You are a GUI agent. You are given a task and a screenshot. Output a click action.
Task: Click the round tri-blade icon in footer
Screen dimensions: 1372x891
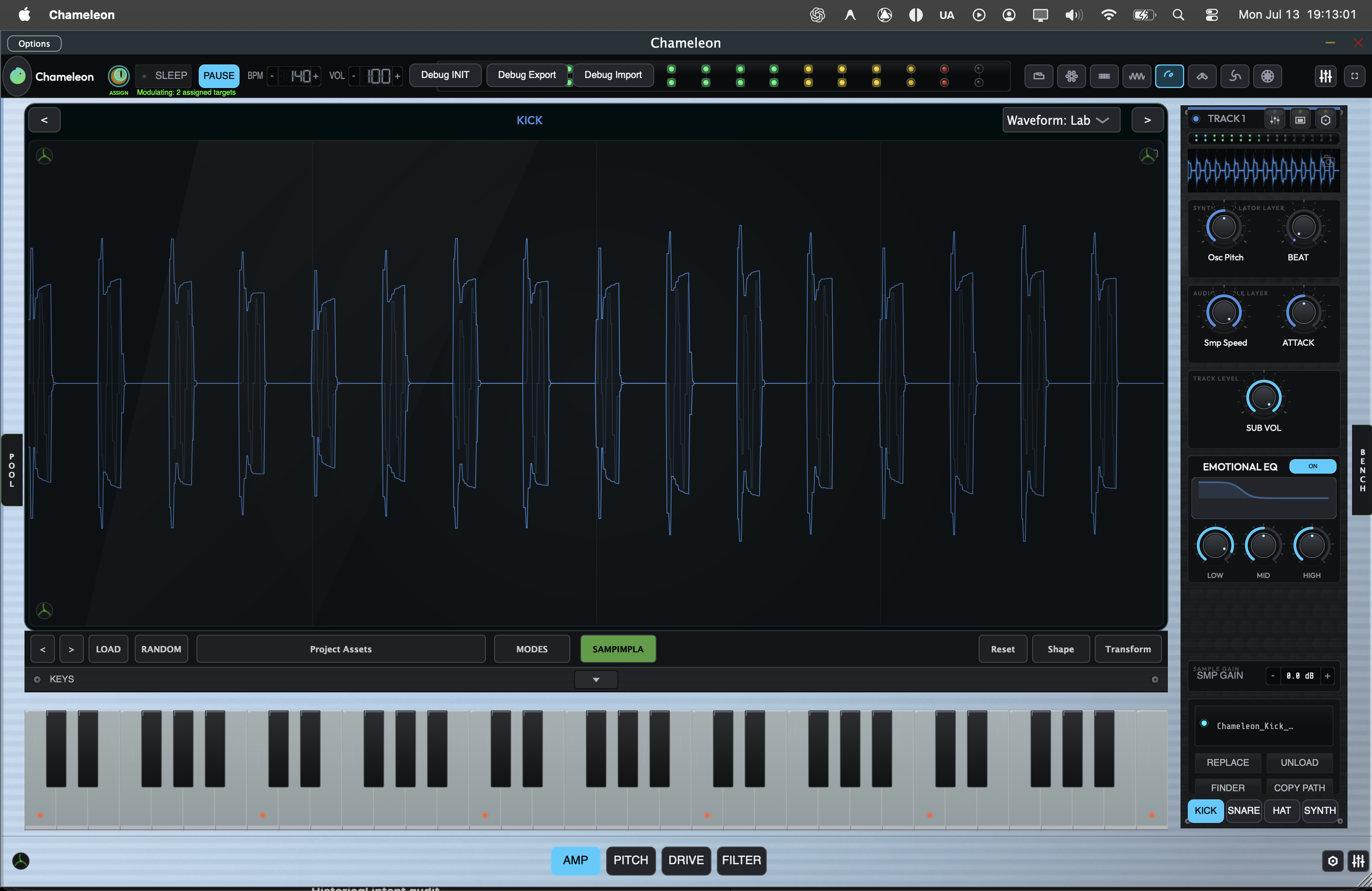tap(21, 861)
